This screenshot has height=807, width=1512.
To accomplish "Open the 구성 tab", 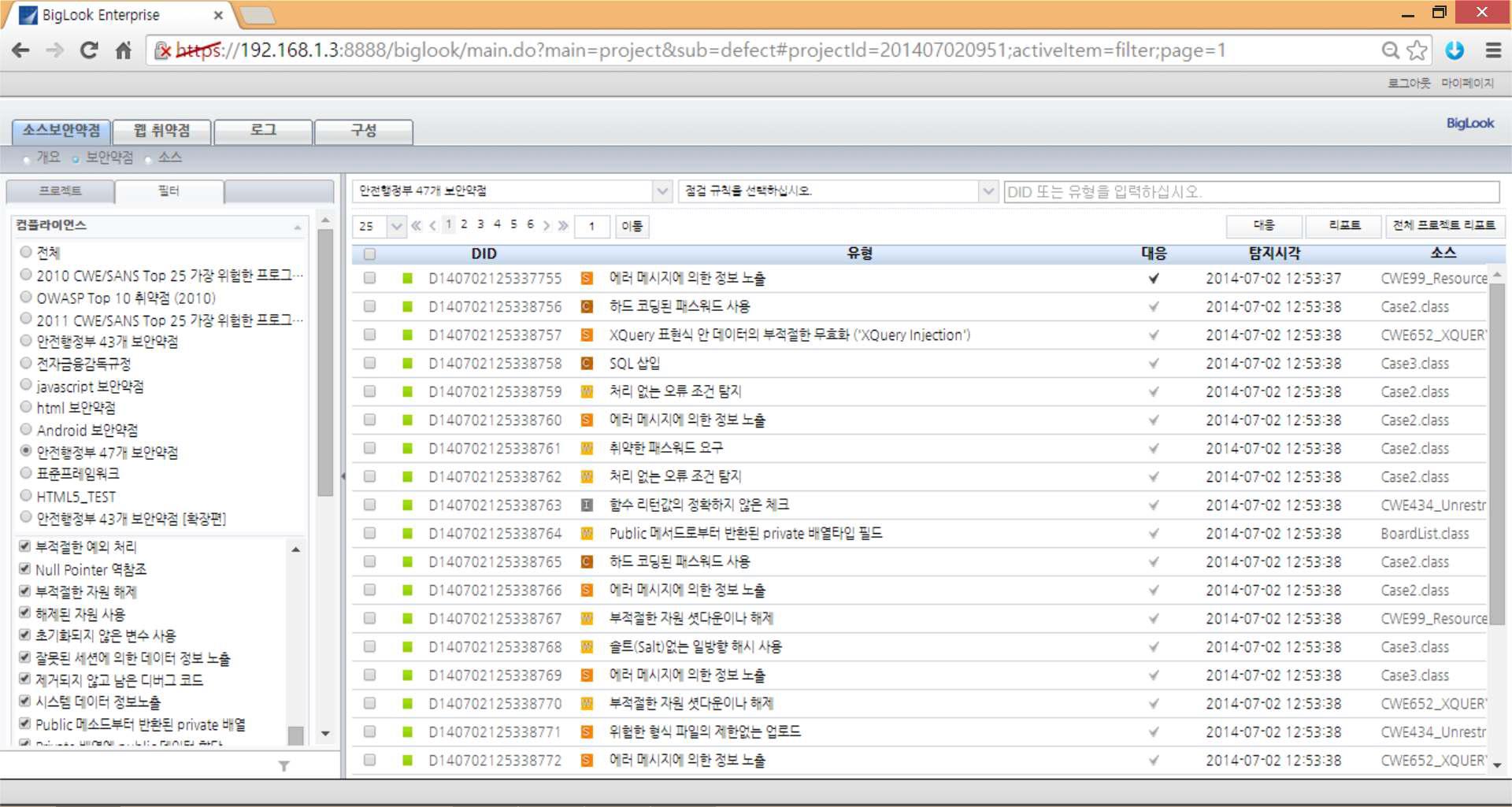I will (x=364, y=131).
